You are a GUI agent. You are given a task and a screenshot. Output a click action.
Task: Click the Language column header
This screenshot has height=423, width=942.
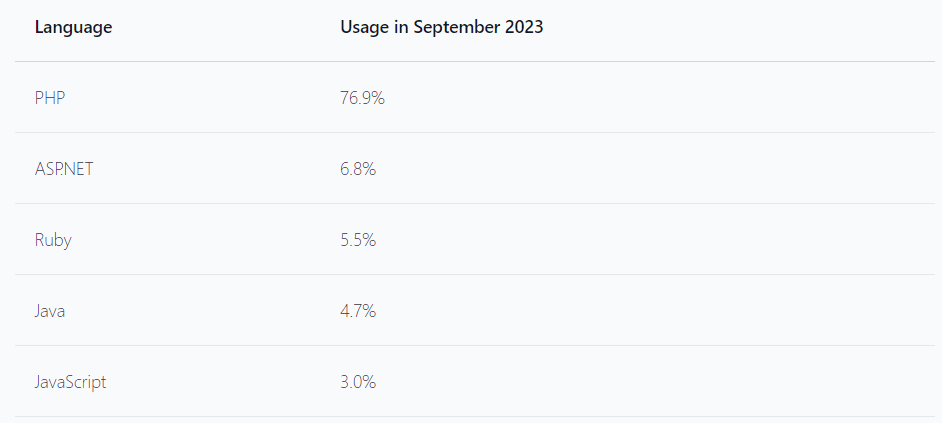click(x=73, y=27)
